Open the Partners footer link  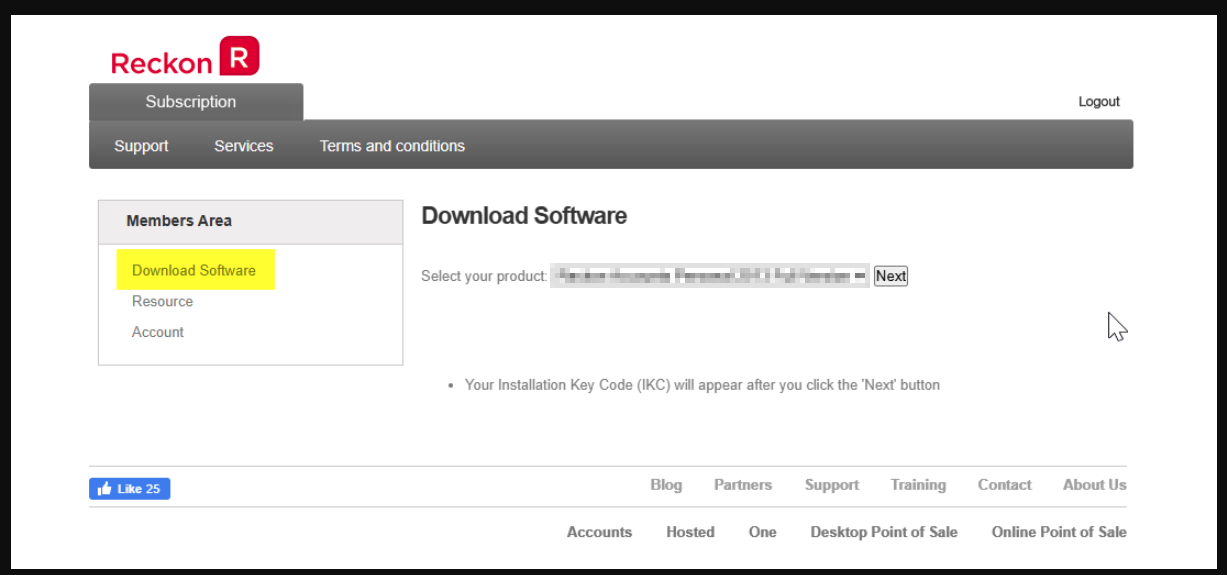[743, 485]
